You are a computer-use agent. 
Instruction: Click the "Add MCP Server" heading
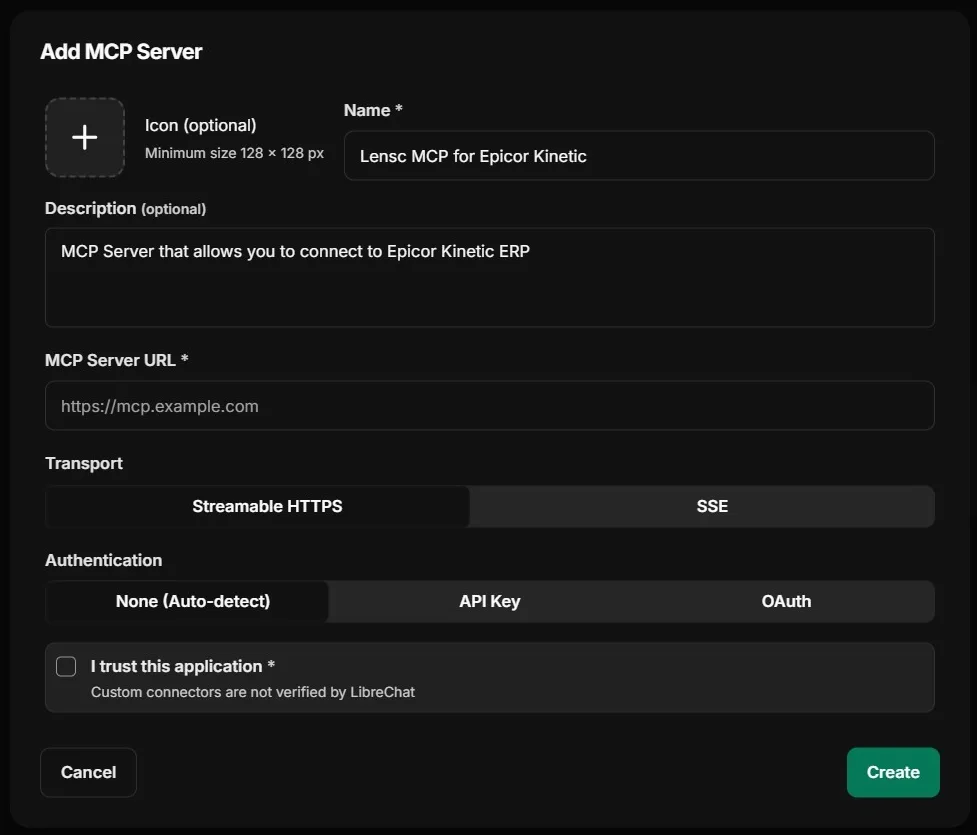tap(122, 52)
